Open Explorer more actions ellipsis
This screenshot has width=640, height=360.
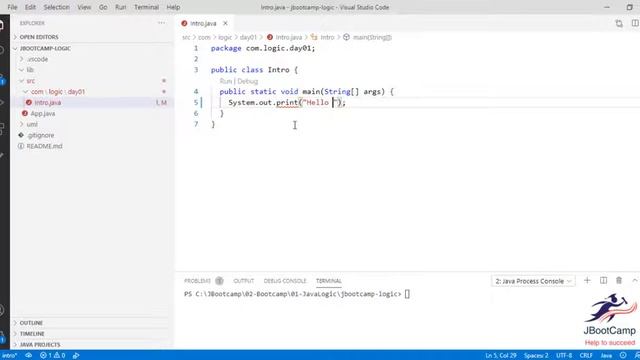162,23
